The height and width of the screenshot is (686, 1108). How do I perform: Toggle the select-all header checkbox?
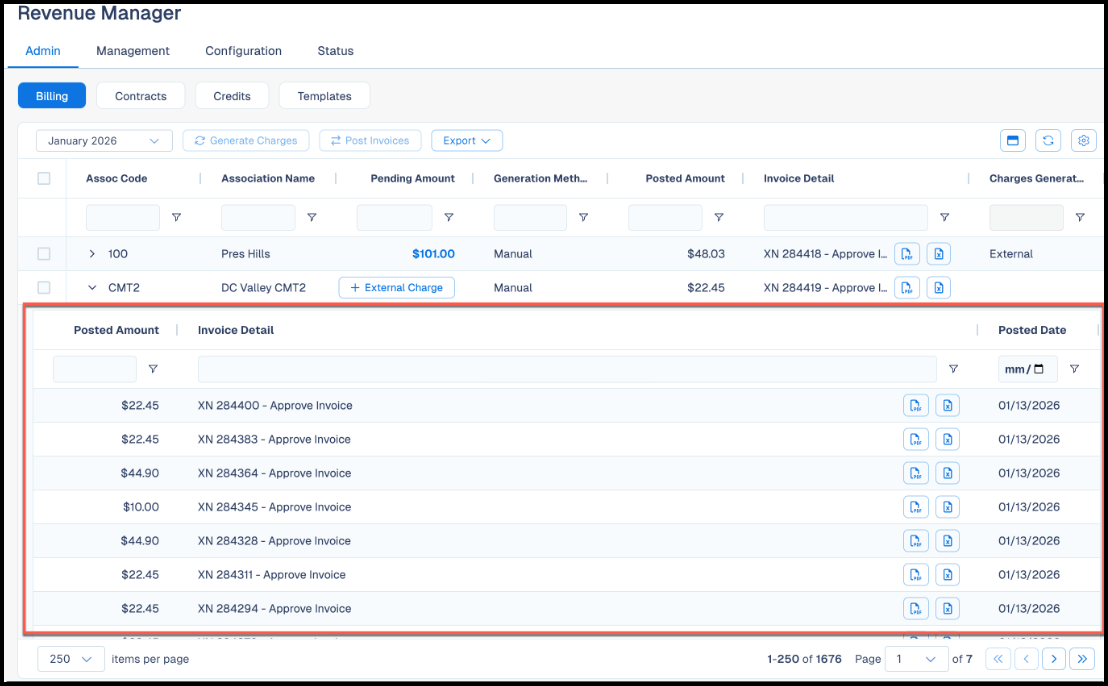[x=44, y=178]
